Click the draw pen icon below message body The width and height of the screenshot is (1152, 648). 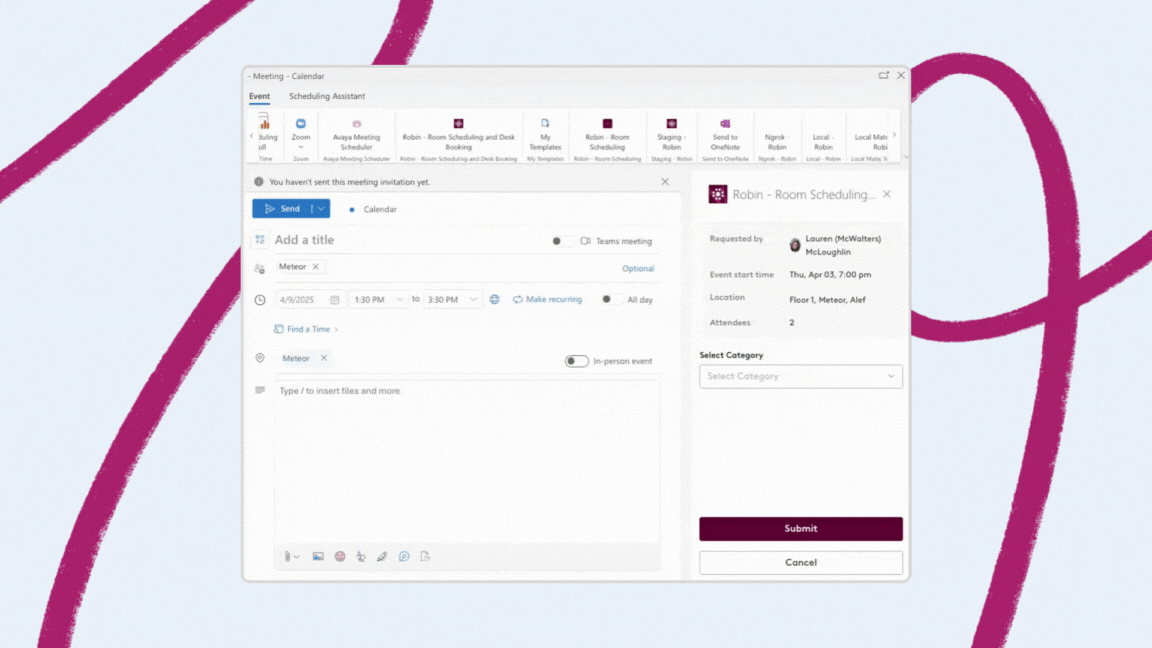pos(382,557)
